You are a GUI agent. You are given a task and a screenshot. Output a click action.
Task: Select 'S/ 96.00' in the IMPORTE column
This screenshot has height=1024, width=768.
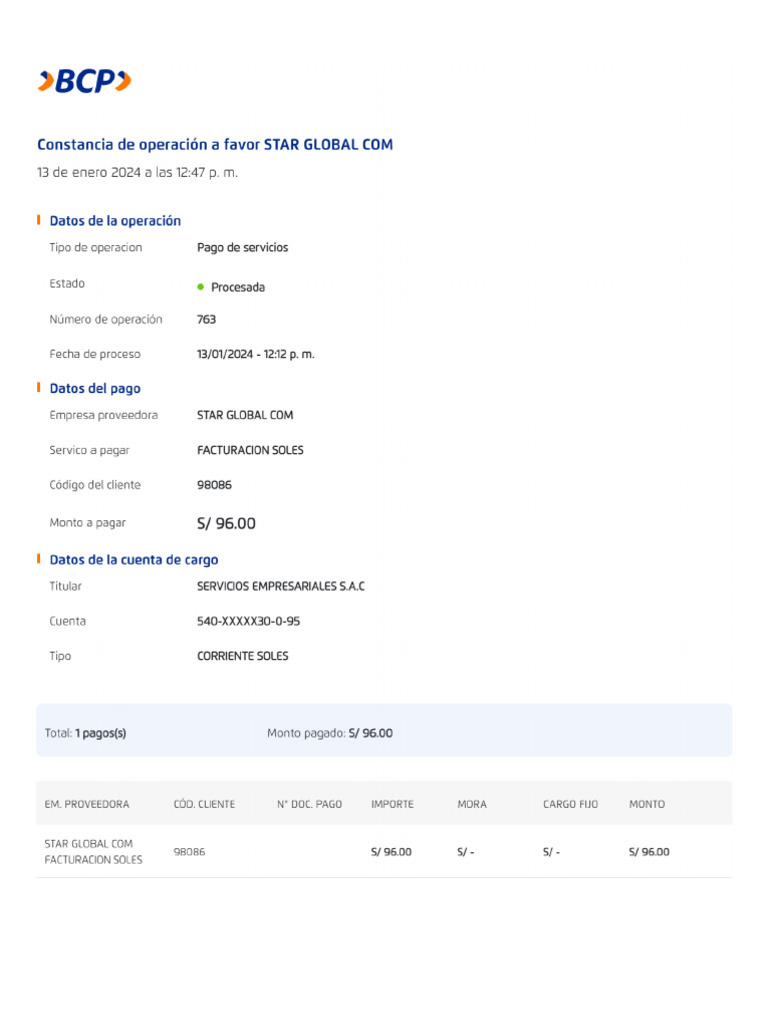coord(391,852)
